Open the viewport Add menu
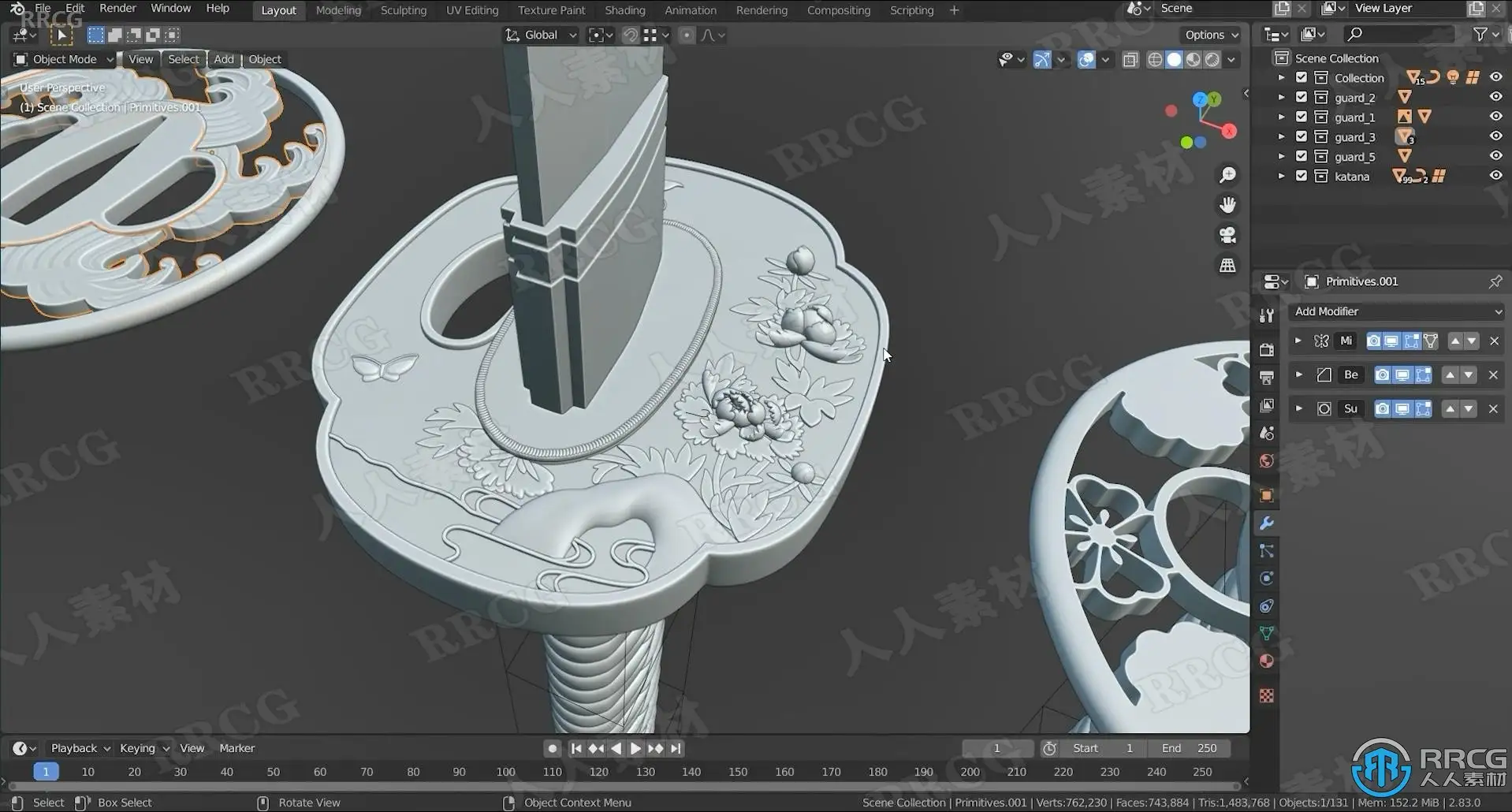 point(224,59)
